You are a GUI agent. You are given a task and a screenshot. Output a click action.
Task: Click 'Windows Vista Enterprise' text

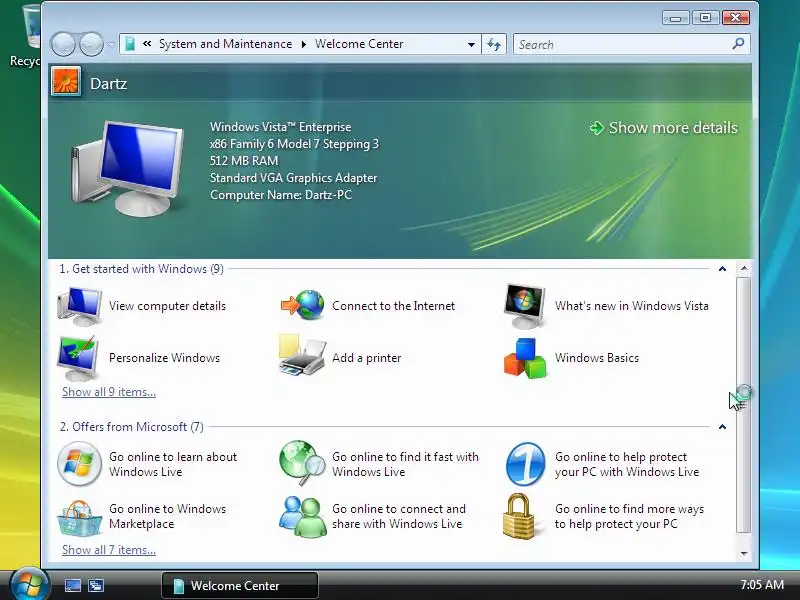tap(281, 127)
